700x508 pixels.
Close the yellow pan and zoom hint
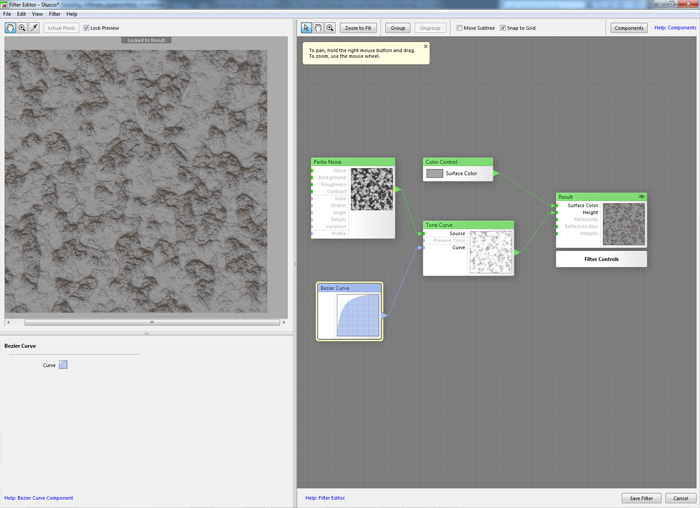point(425,46)
